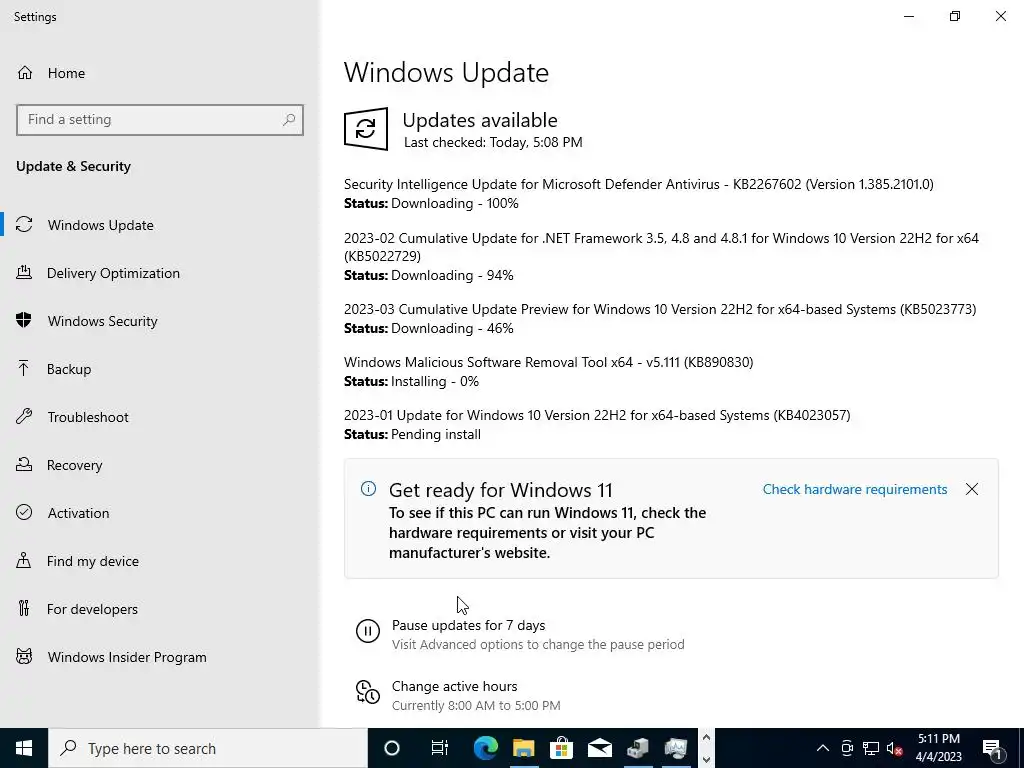1024x768 pixels.
Task: Click the Troubleshoot wrench icon
Action: (24, 416)
